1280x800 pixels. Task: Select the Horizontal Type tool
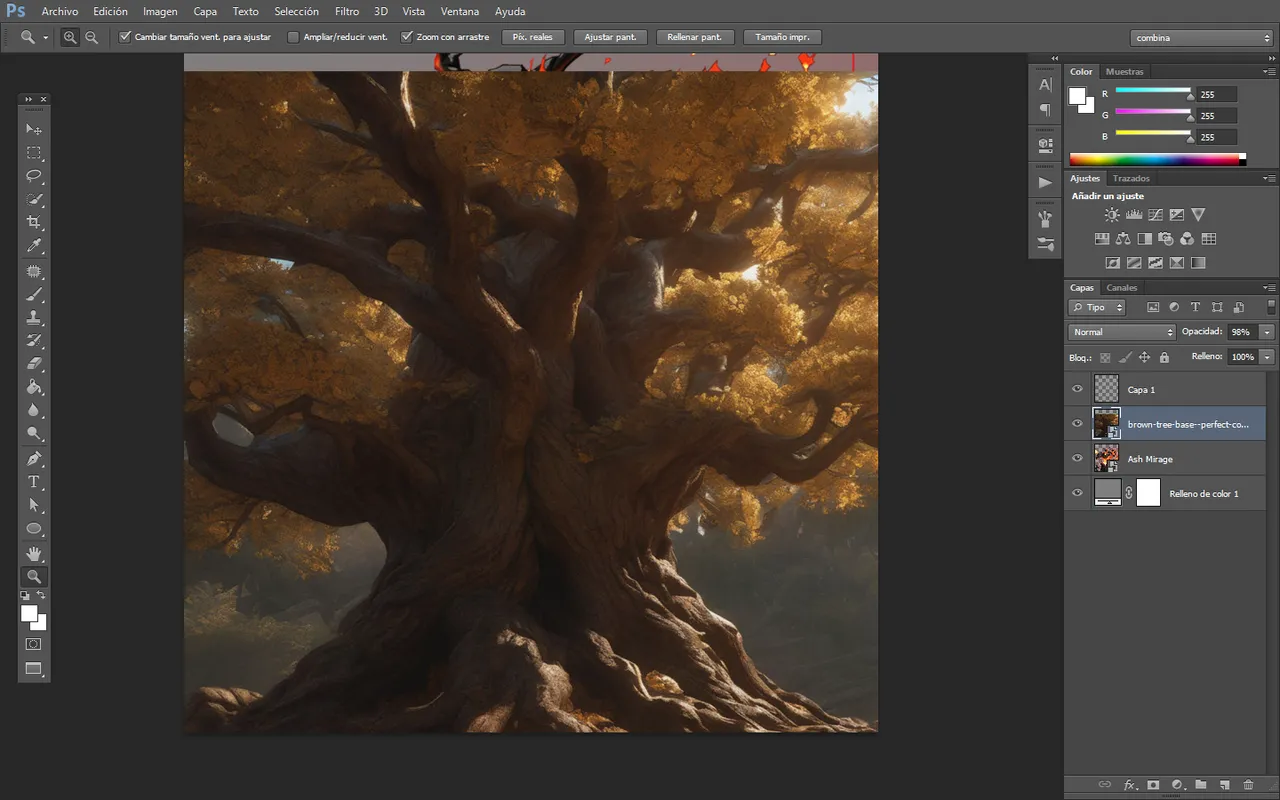(x=34, y=482)
